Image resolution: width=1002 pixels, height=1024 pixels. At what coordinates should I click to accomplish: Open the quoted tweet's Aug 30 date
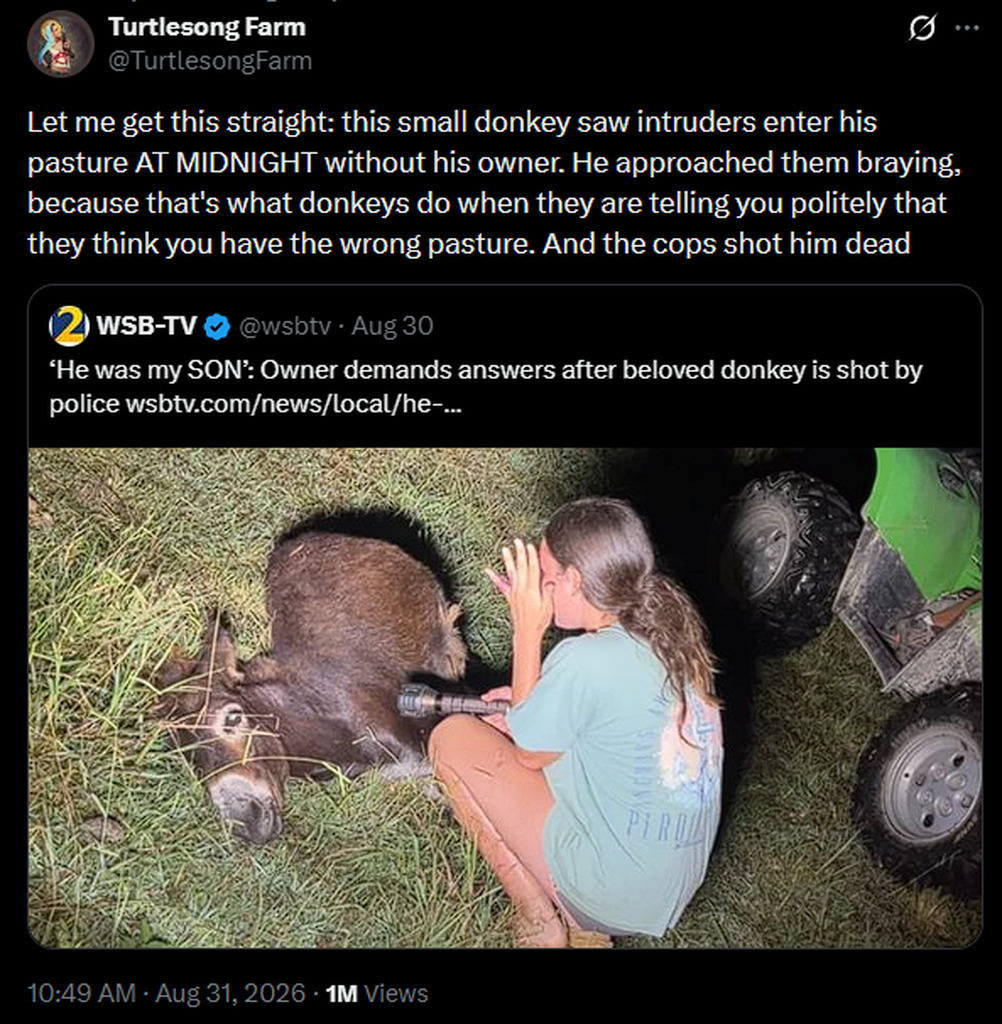[393, 326]
